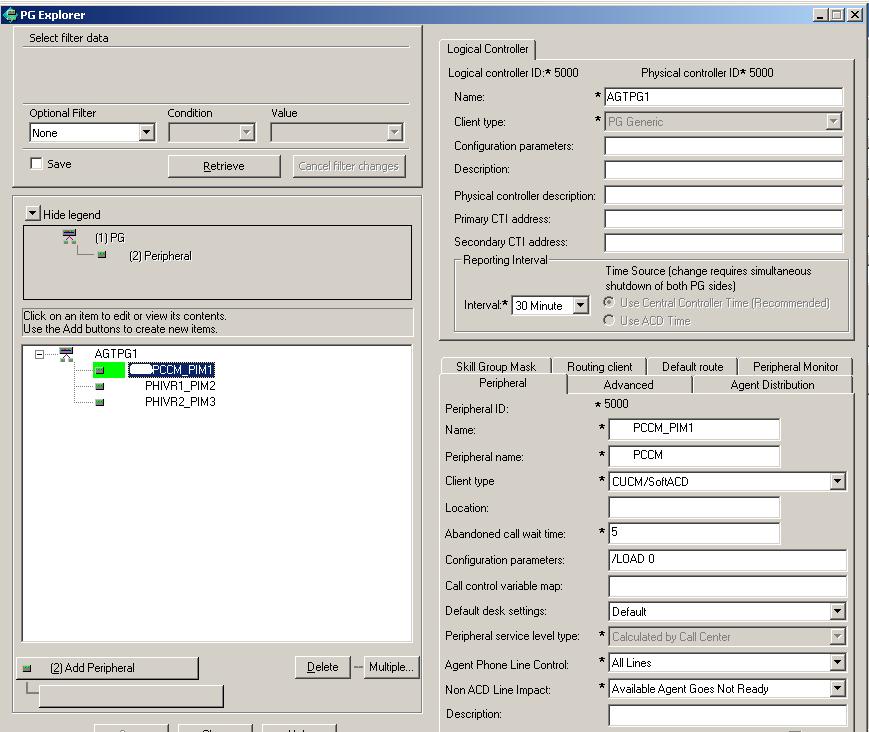The image size is (869, 732).
Task: Enable the Save filter checkbox
Action: 36,163
